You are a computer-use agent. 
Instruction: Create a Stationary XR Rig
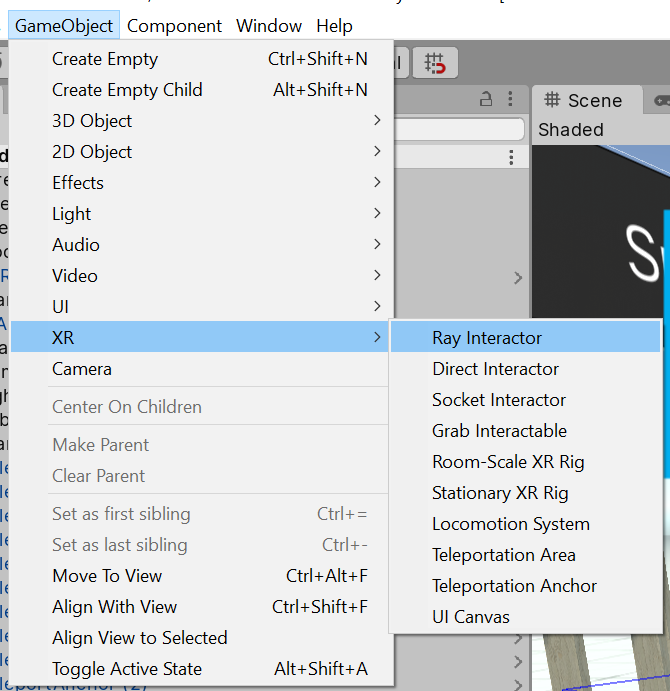[525, 493]
